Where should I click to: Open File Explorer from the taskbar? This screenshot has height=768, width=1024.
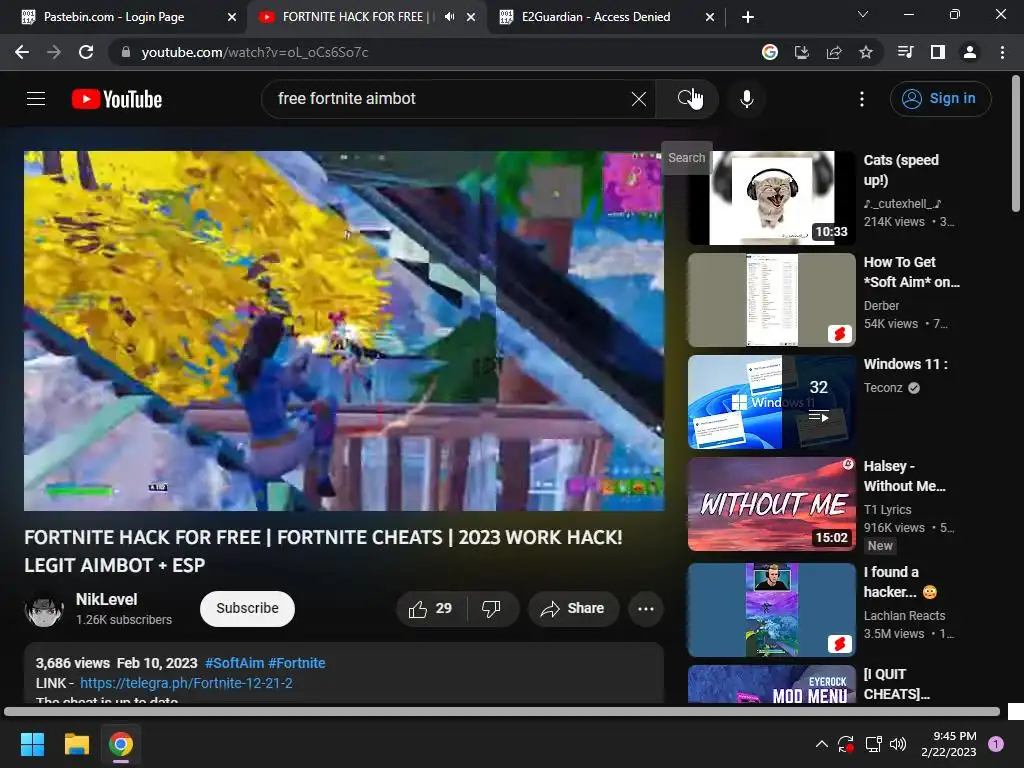pyautogui.click(x=76, y=744)
